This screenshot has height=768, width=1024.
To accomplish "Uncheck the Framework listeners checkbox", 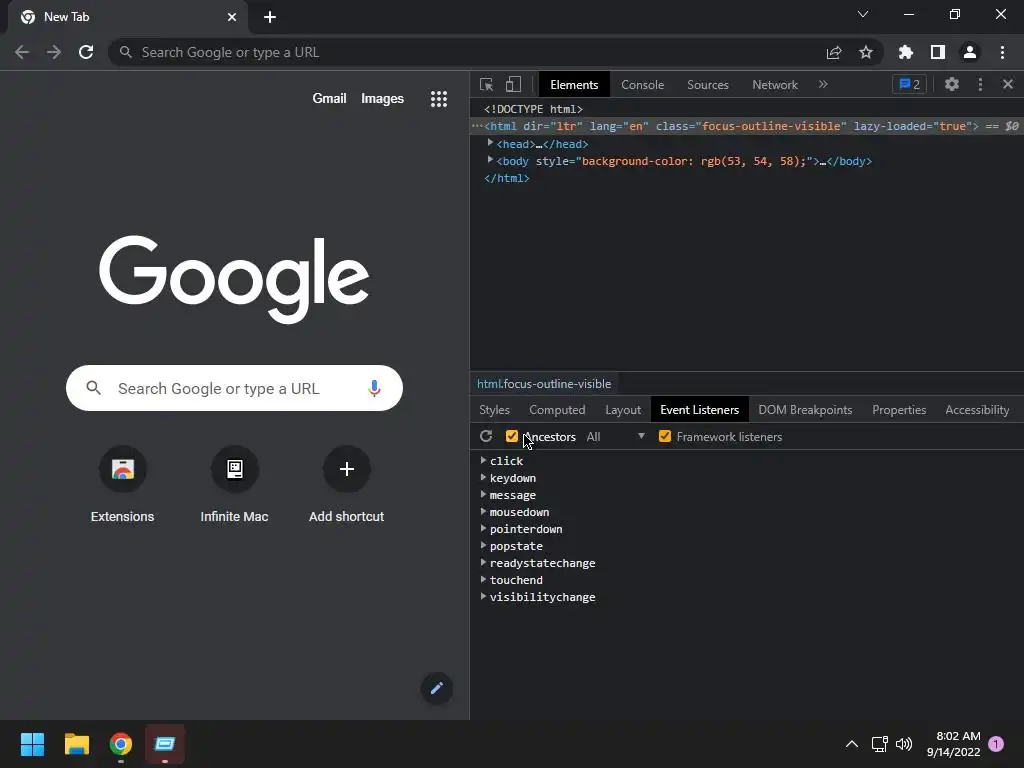I will pos(665,436).
